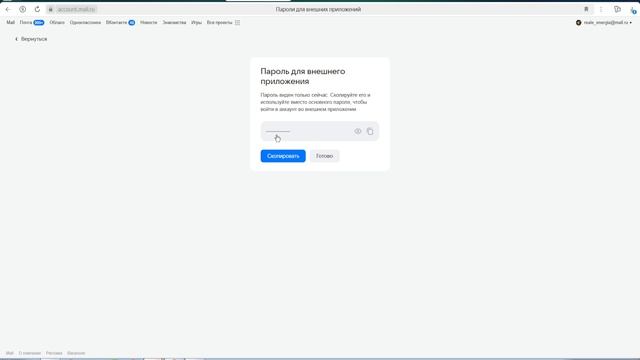640x360 pixels.
Task: Click the browser extension icon near downloads
Action: click(617, 9)
